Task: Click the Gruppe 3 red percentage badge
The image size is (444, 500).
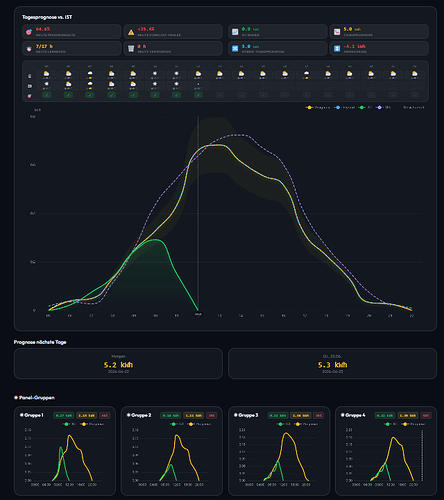Action: [x=319, y=415]
